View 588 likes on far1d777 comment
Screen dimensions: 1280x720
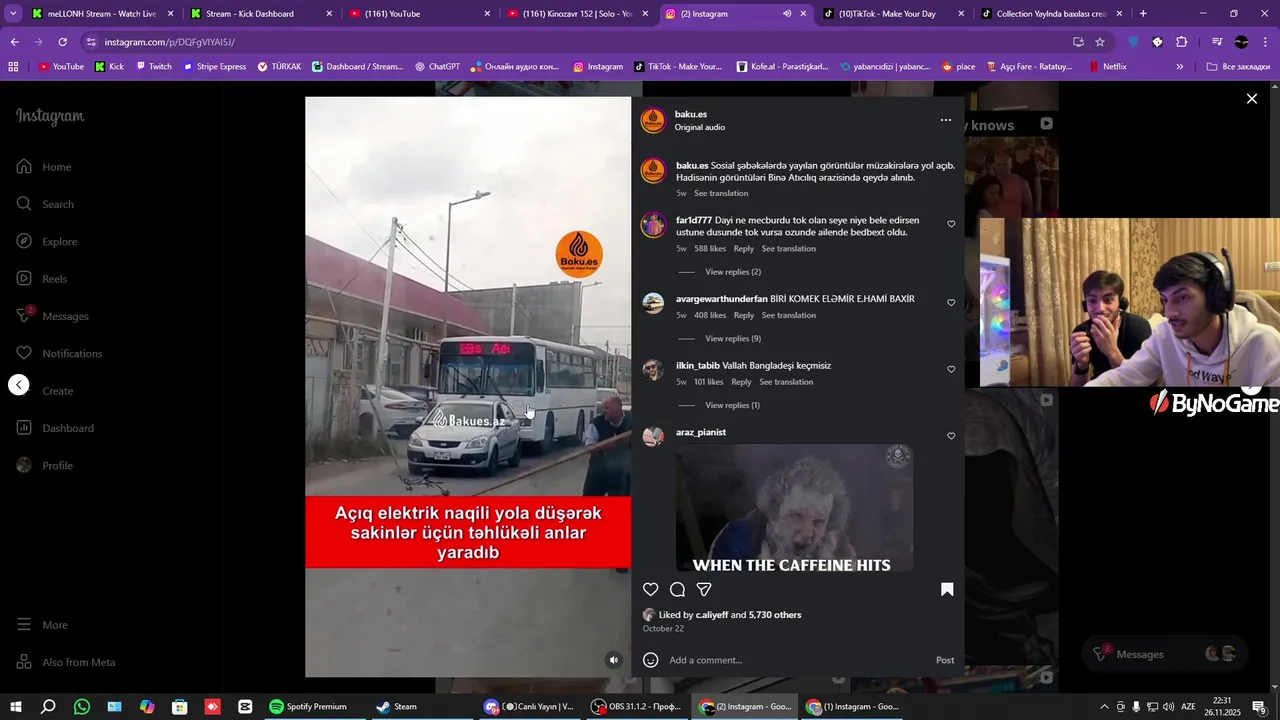click(x=710, y=249)
